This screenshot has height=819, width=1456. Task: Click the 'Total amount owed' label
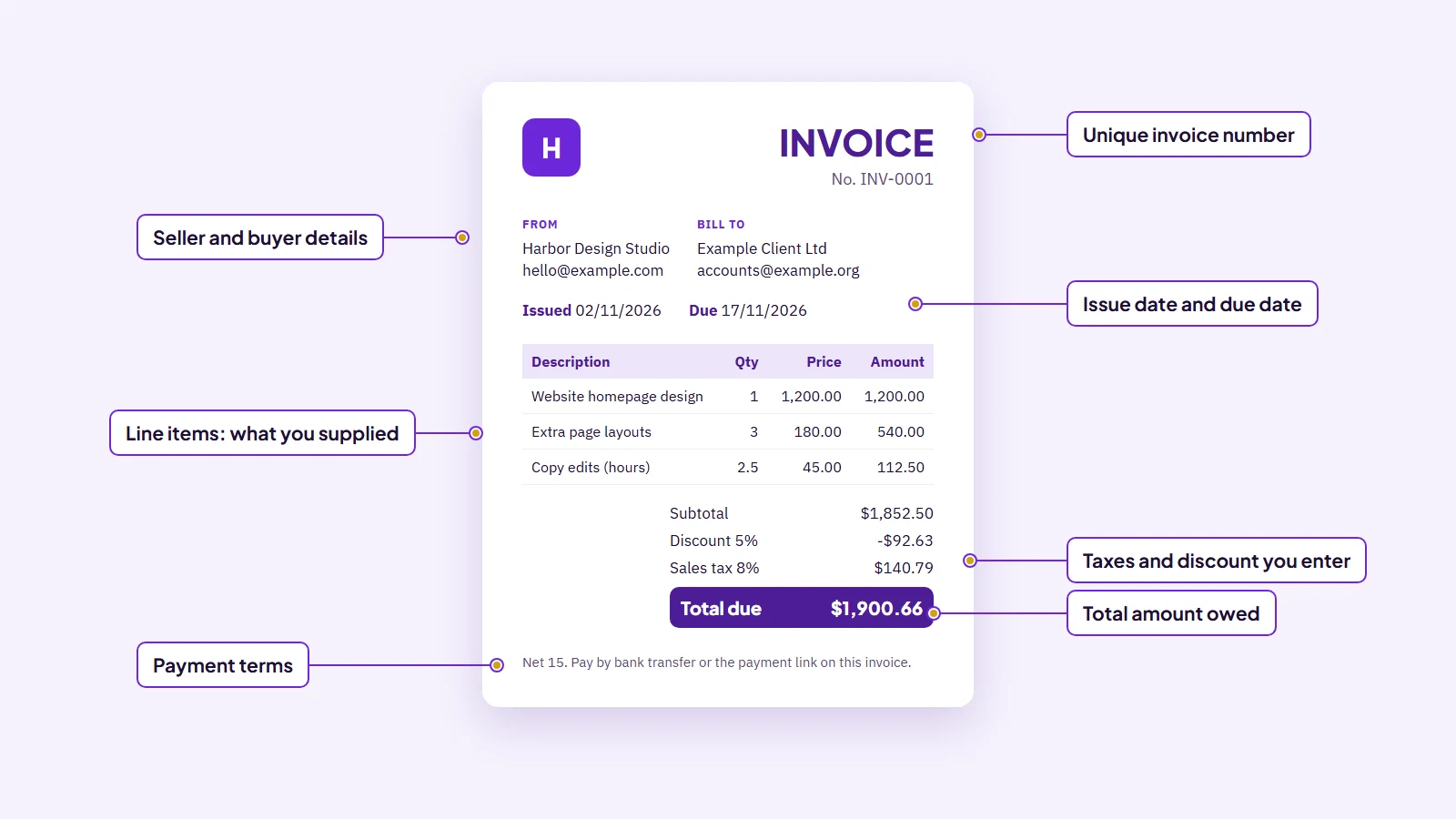(1171, 613)
